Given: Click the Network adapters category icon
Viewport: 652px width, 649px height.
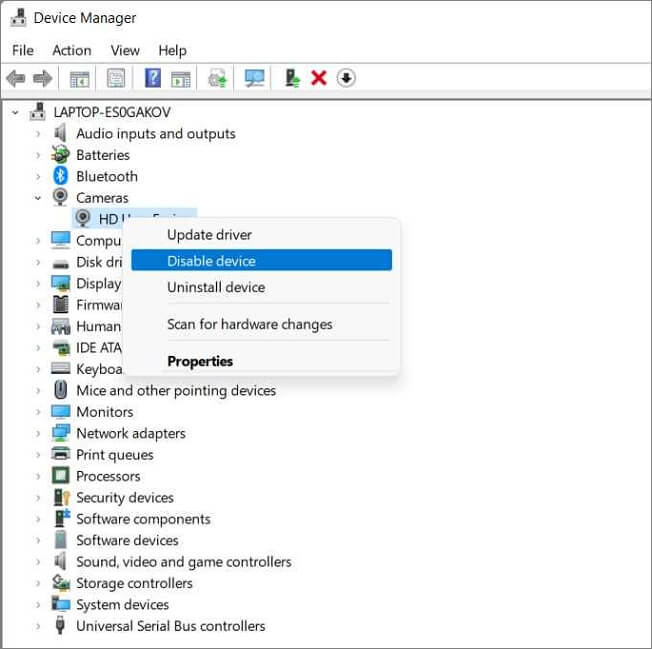Looking at the screenshot, I should point(61,433).
